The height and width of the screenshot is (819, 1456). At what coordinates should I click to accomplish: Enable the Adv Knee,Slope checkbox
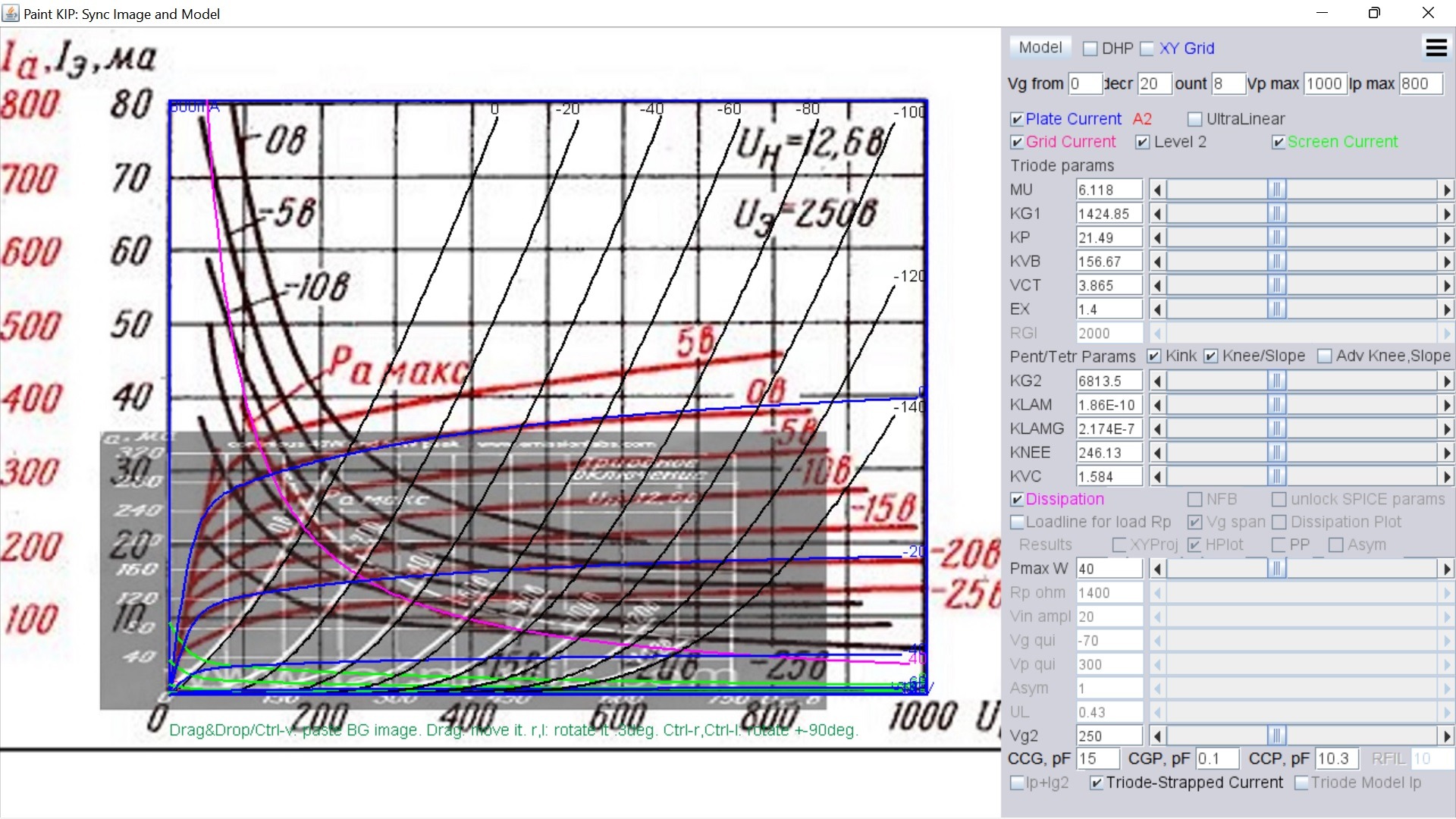pos(1325,356)
